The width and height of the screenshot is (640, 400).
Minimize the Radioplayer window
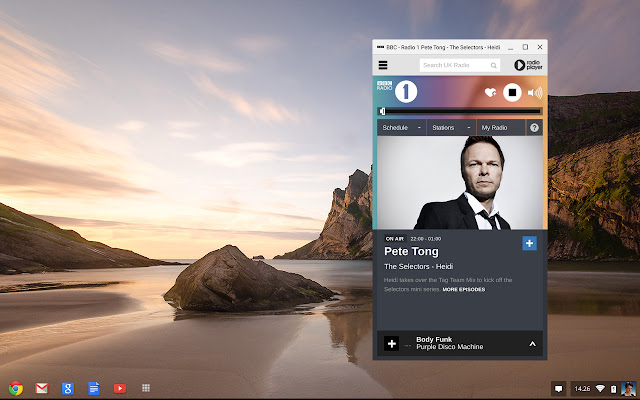click(511, 47)
